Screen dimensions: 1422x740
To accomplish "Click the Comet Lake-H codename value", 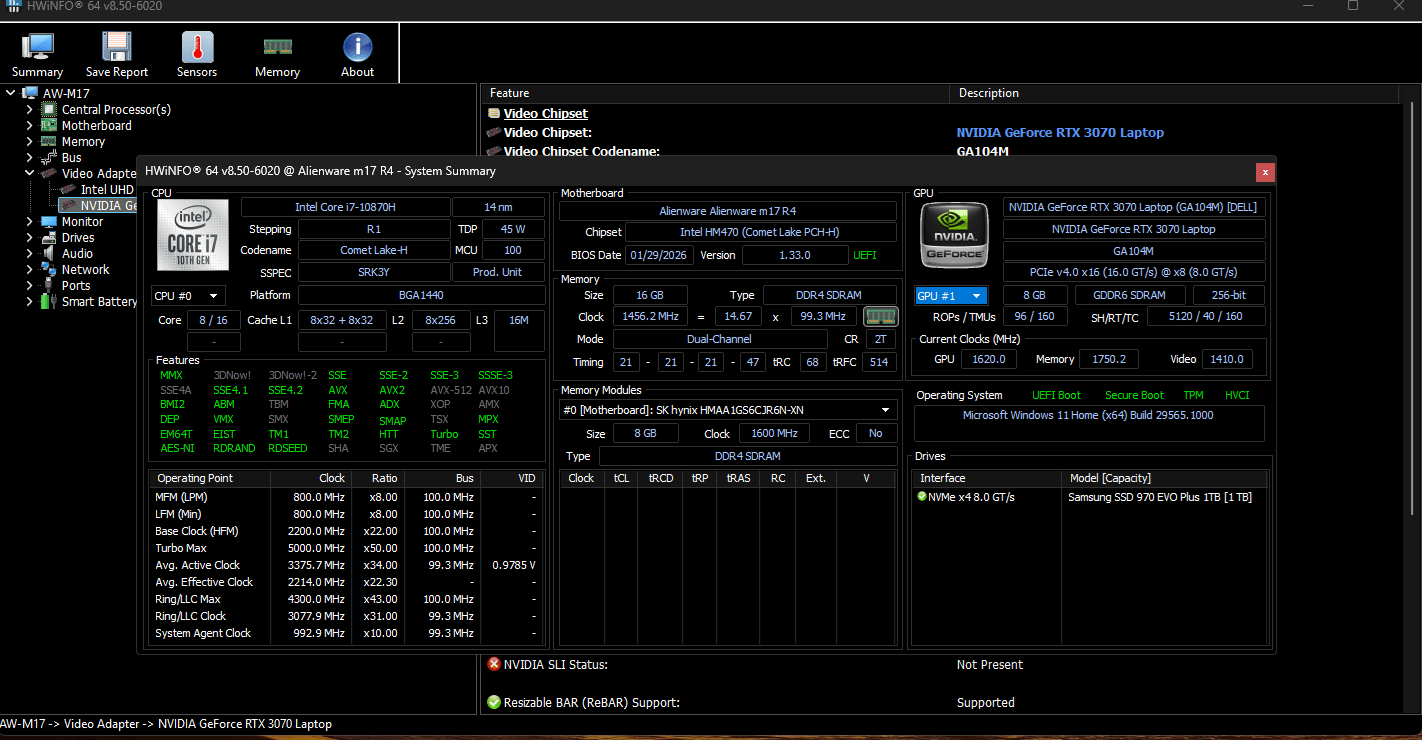I will tap(375, 250).
